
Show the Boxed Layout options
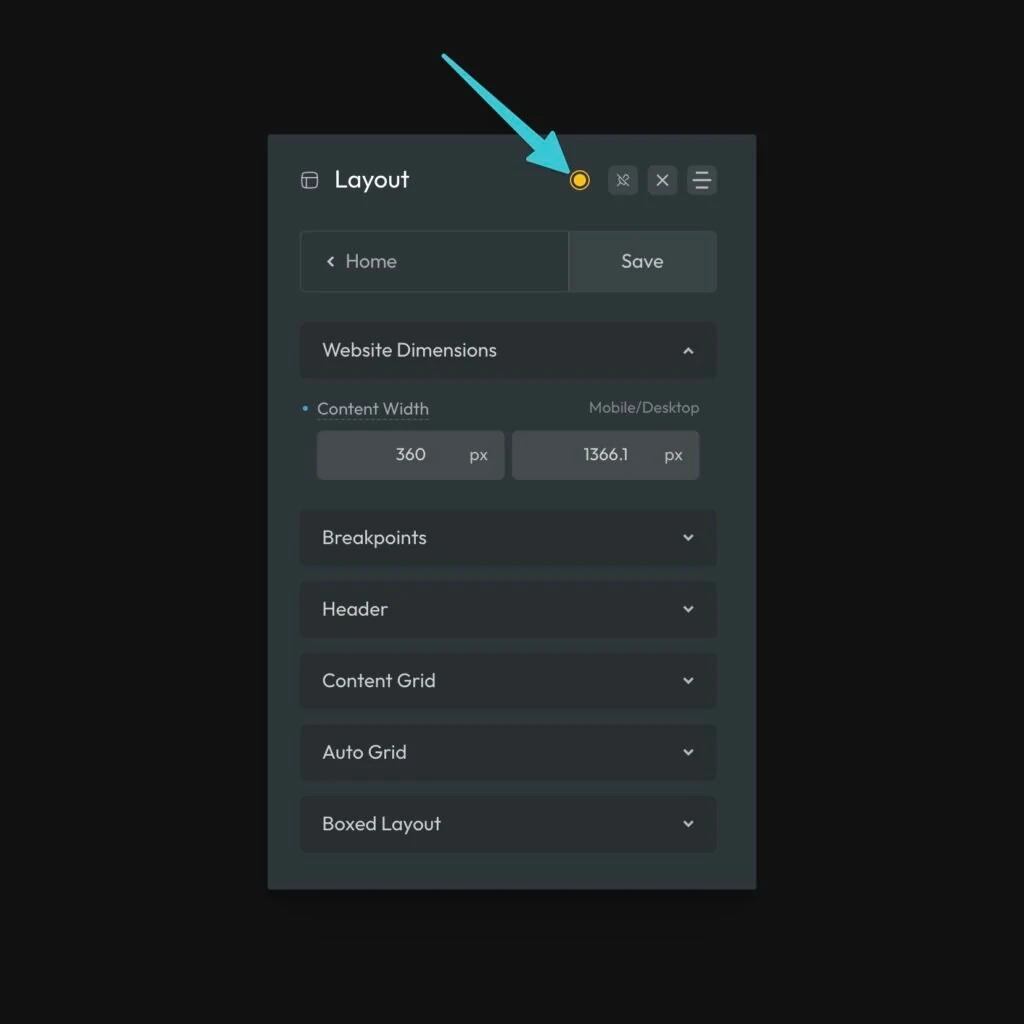(508, 824)
